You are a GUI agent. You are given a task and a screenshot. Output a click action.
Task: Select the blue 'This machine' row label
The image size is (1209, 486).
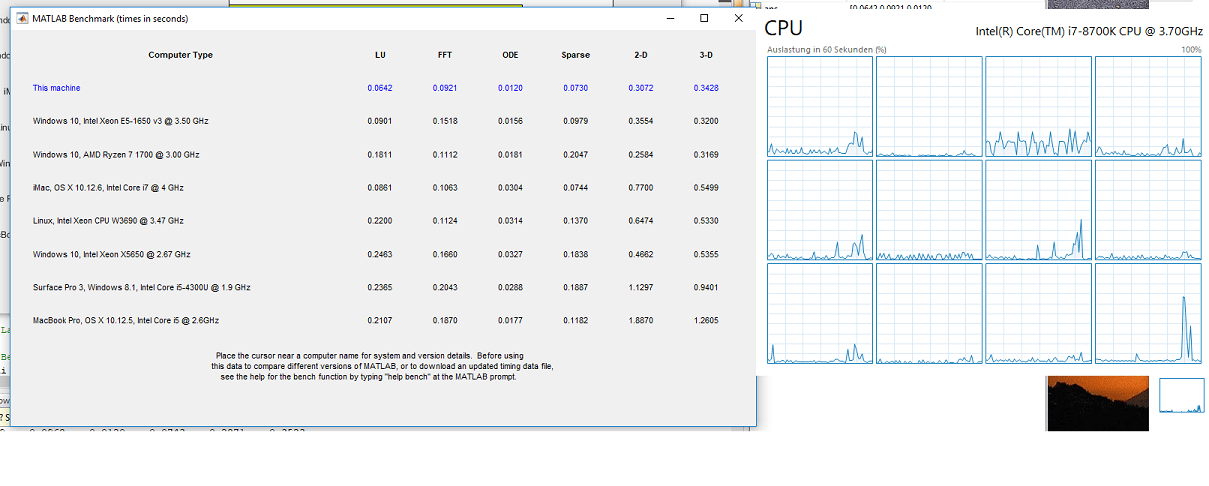tap(56, 88)
